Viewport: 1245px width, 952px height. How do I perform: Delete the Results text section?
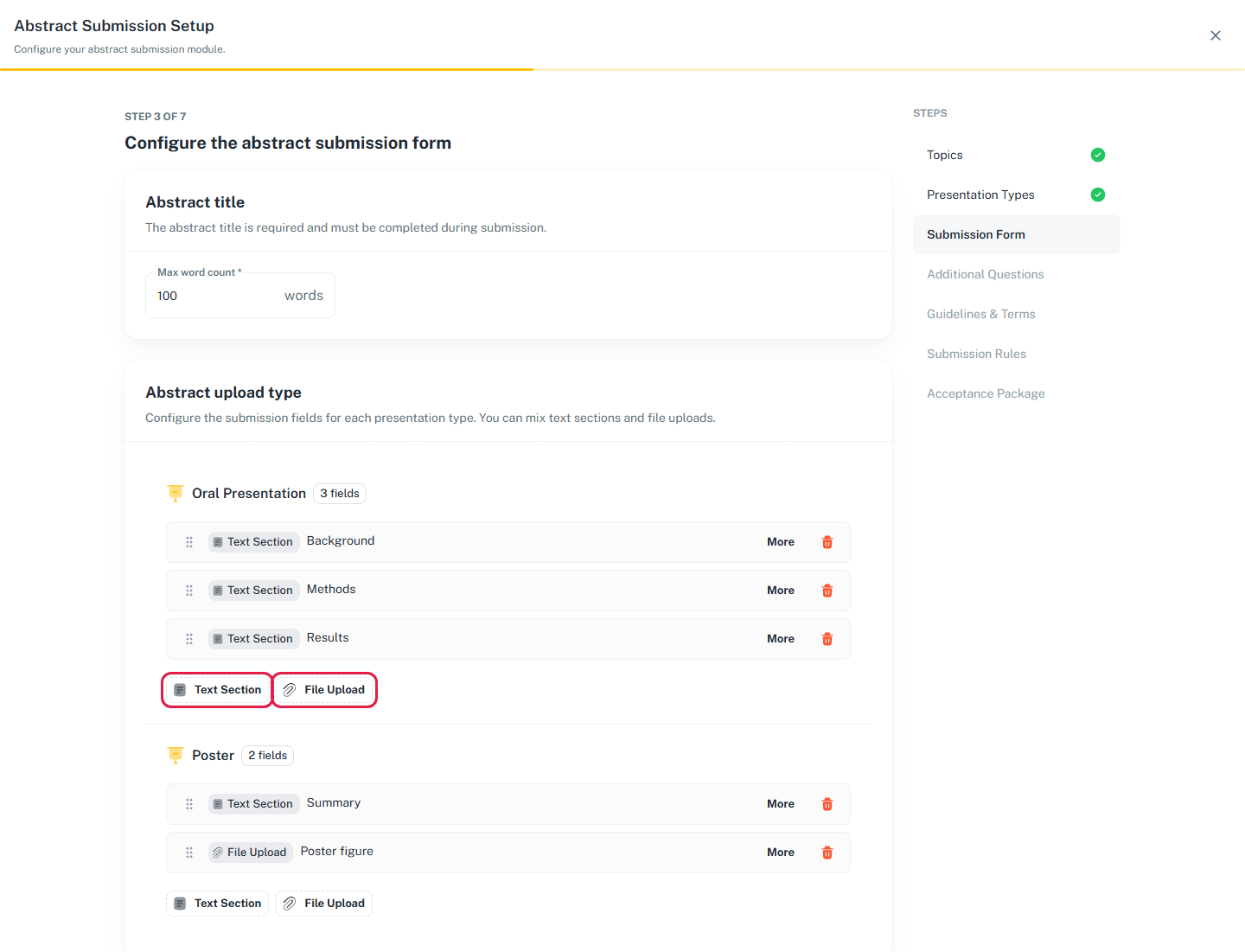827,639
